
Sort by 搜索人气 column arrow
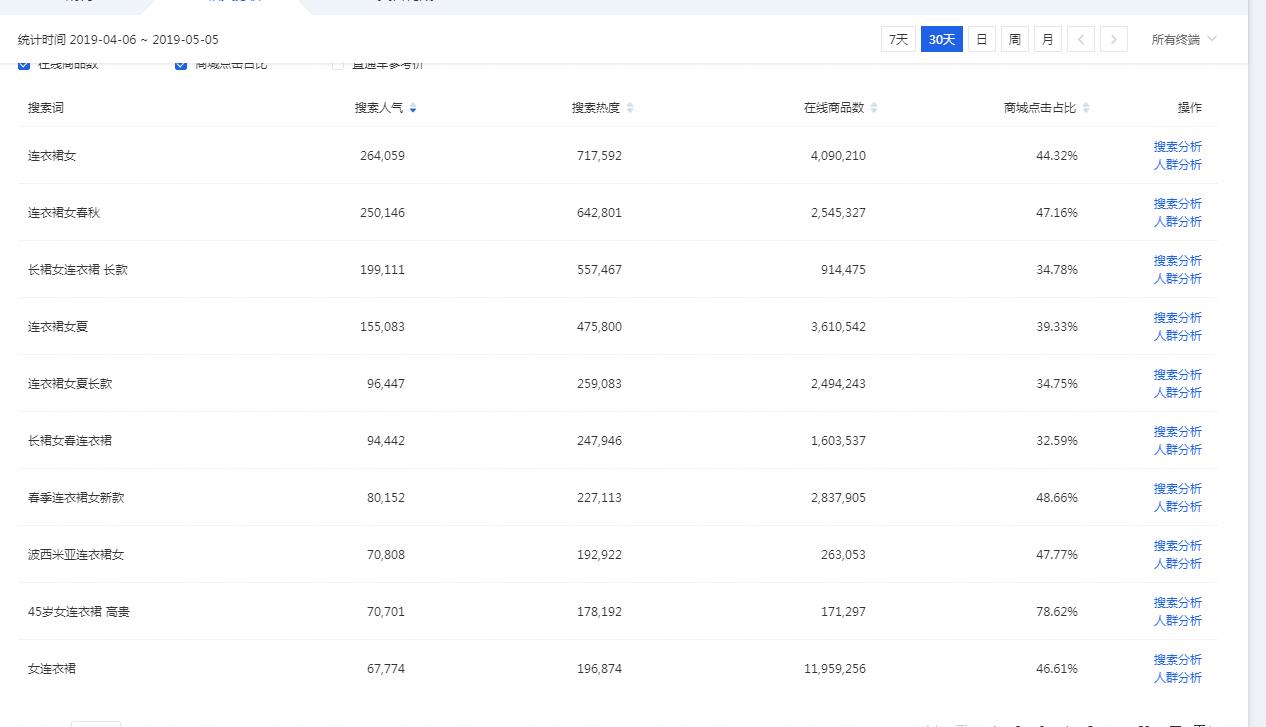click(x=413, y=108)
